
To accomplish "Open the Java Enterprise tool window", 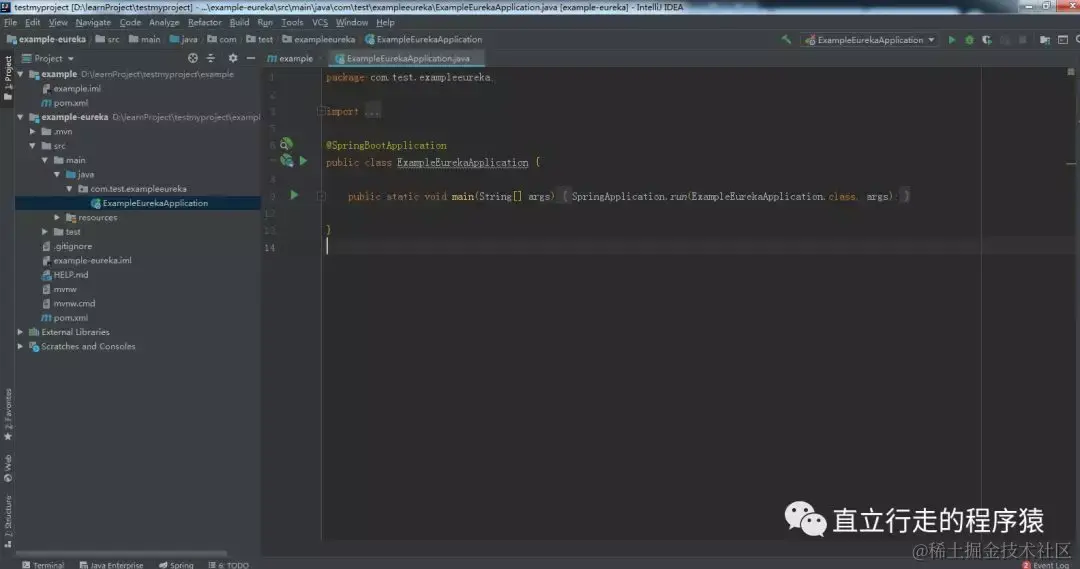I will click(x=111, y=565).
